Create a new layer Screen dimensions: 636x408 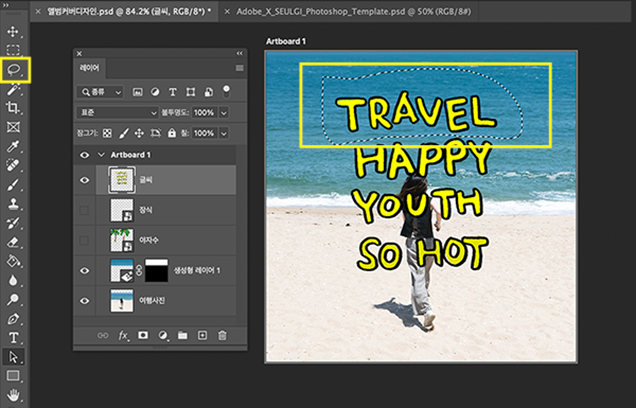[x=202, y=335]
